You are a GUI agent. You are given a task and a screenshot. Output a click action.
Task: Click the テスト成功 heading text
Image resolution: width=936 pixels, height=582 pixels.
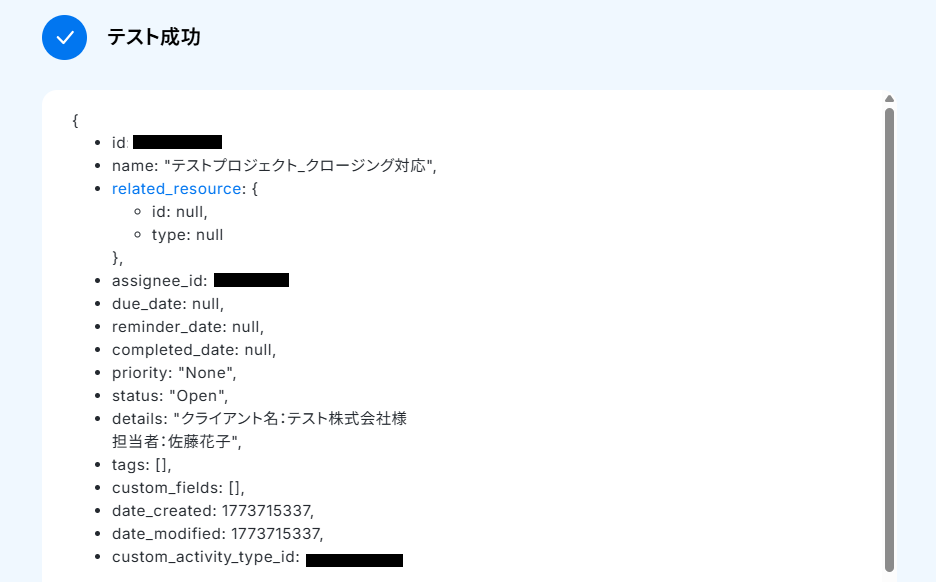[153, 38]
